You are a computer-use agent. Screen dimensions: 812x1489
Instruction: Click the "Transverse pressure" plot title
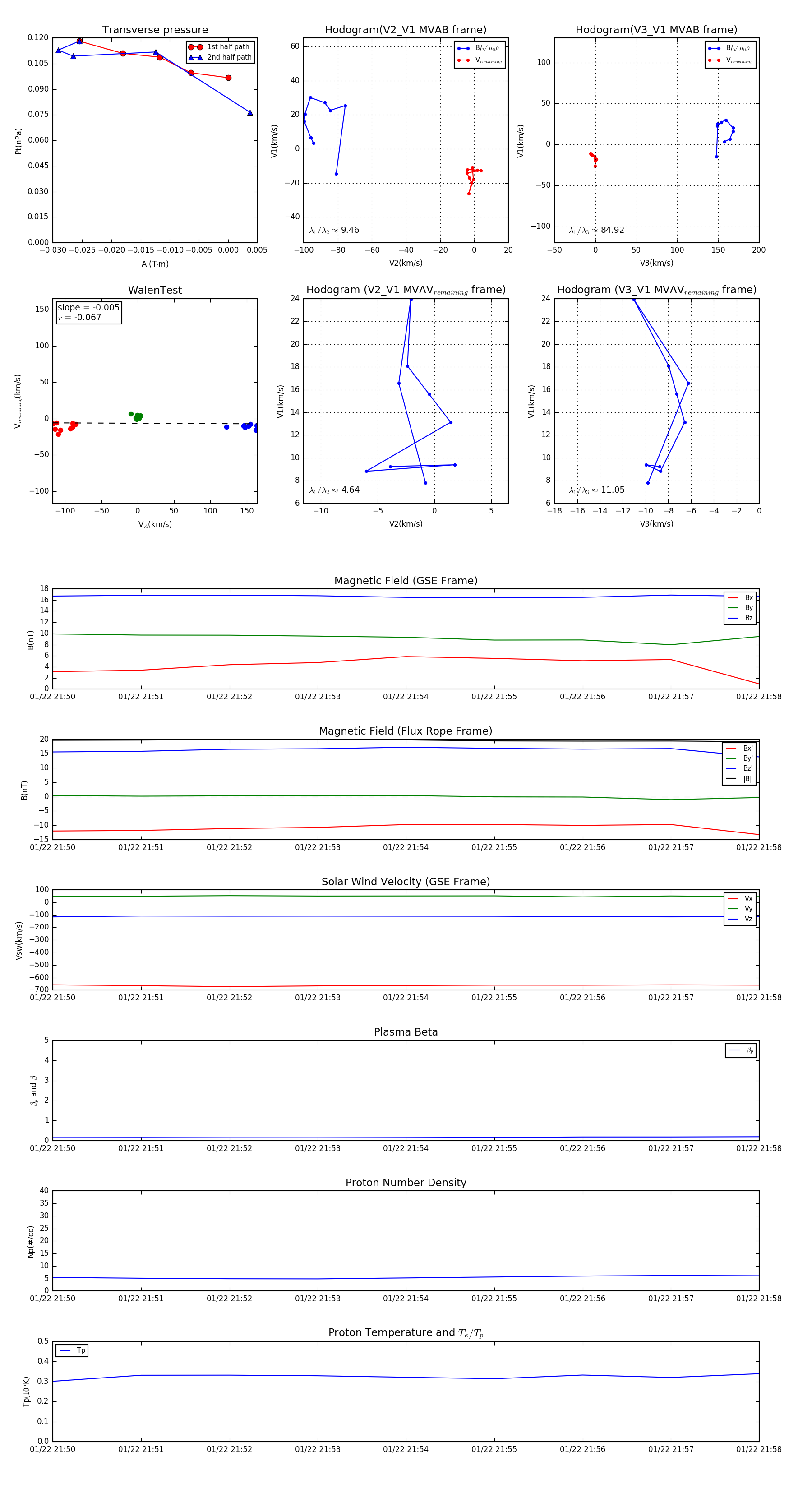[x=155, y=30]
